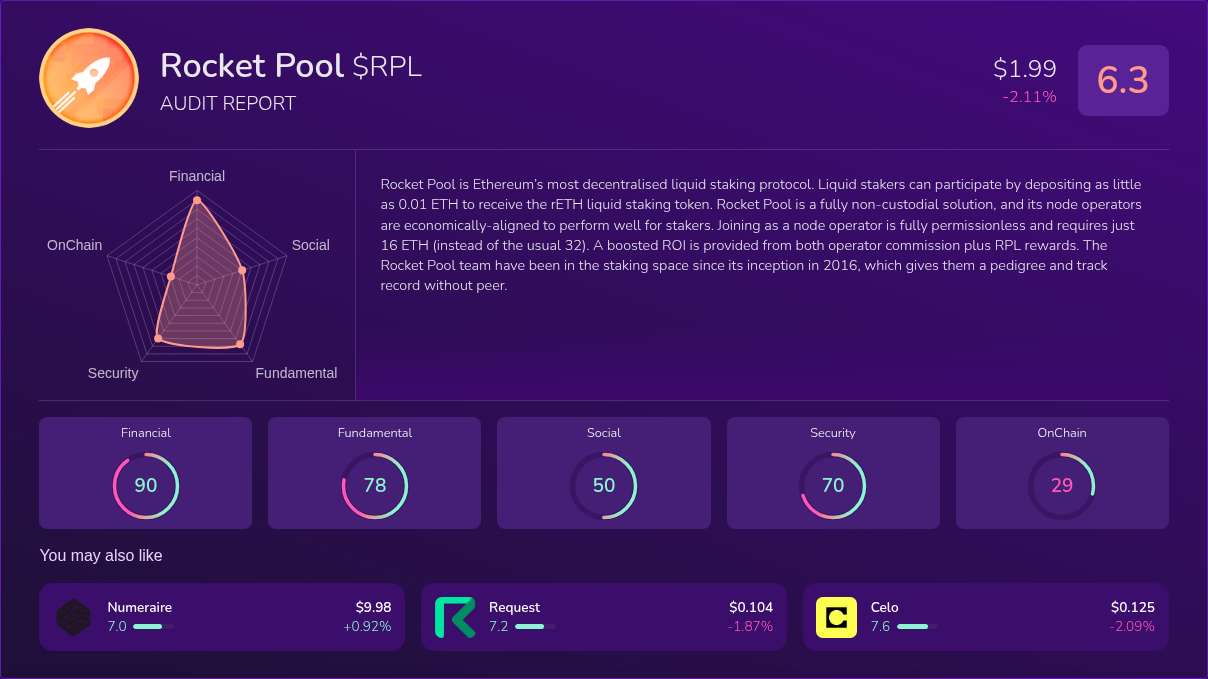1208x679 pixels.
Task: Expand the Celo recommendation card
Action: coord(986,617)
